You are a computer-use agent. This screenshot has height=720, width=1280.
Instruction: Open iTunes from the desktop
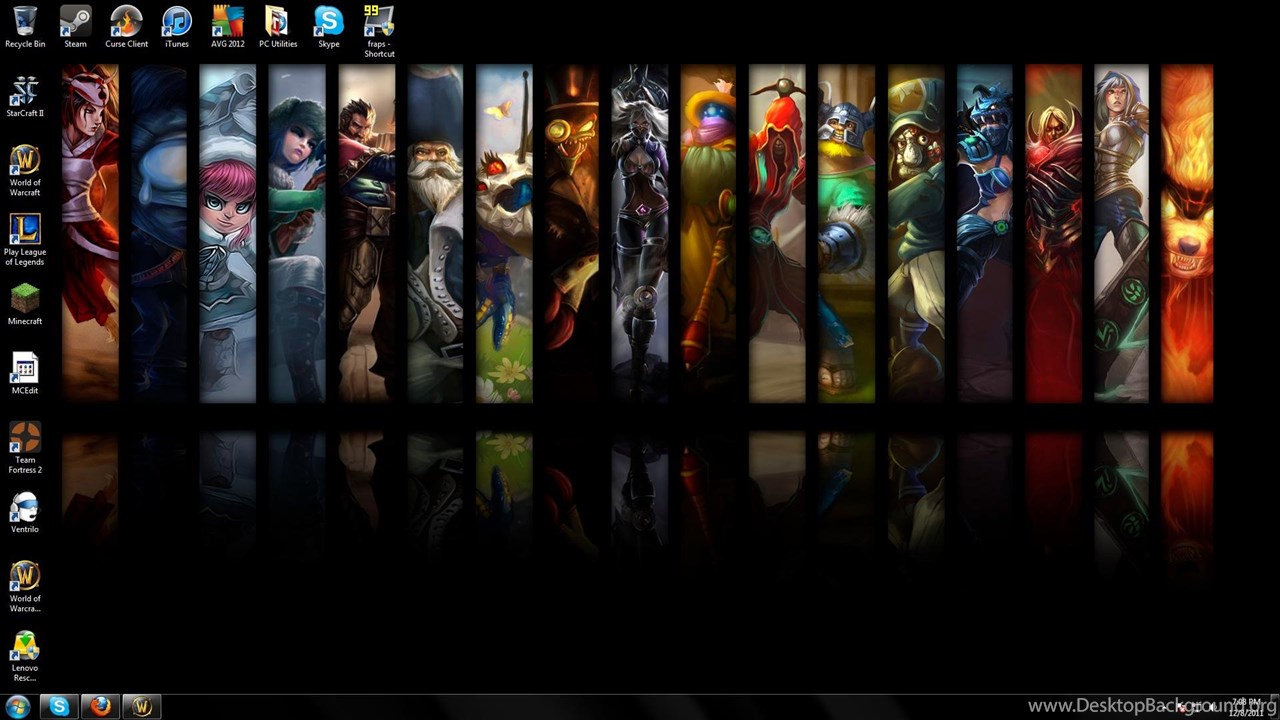(176, 21)
